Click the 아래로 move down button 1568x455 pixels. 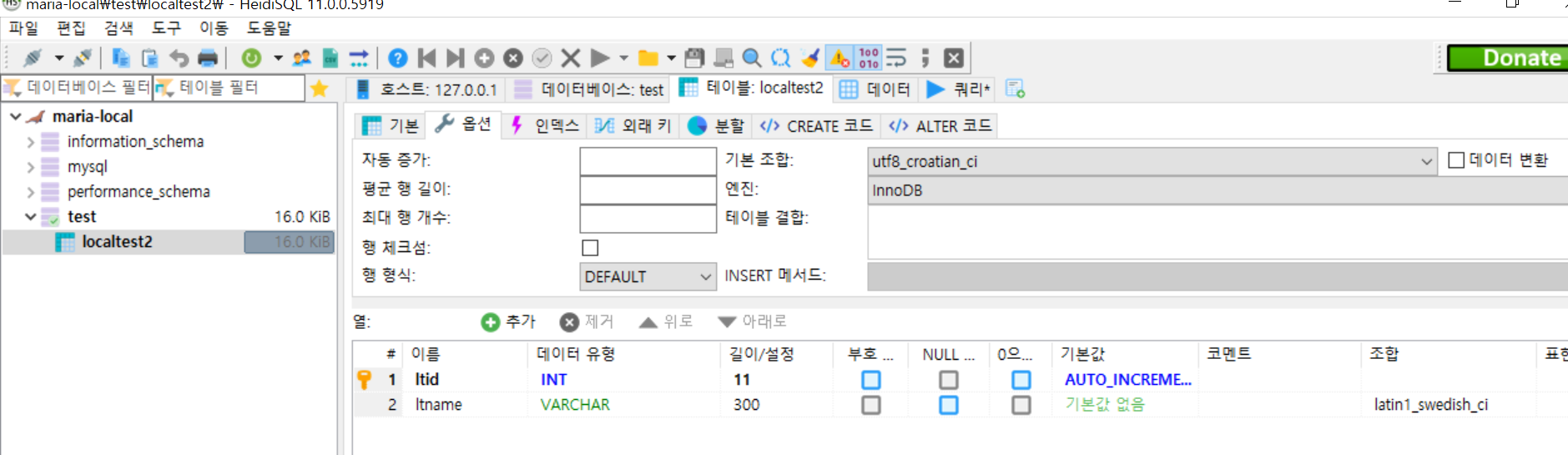click(752, 321)
